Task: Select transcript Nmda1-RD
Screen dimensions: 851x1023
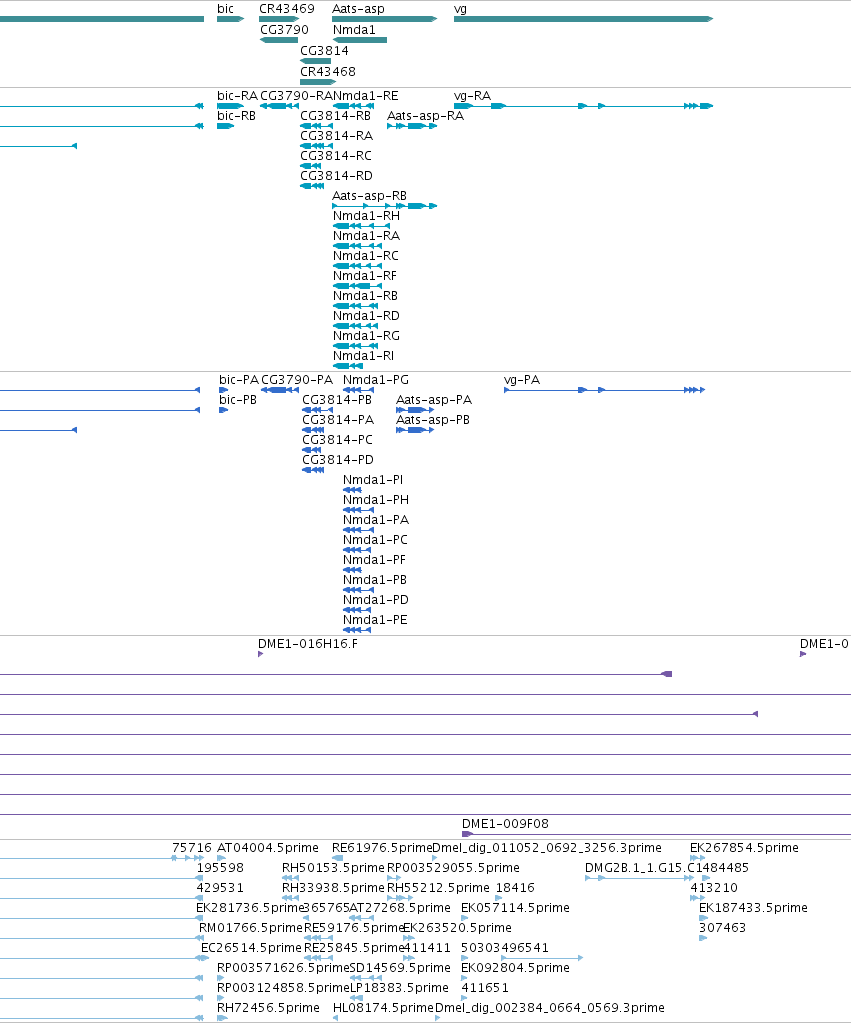Action: (x=356, y=326)
